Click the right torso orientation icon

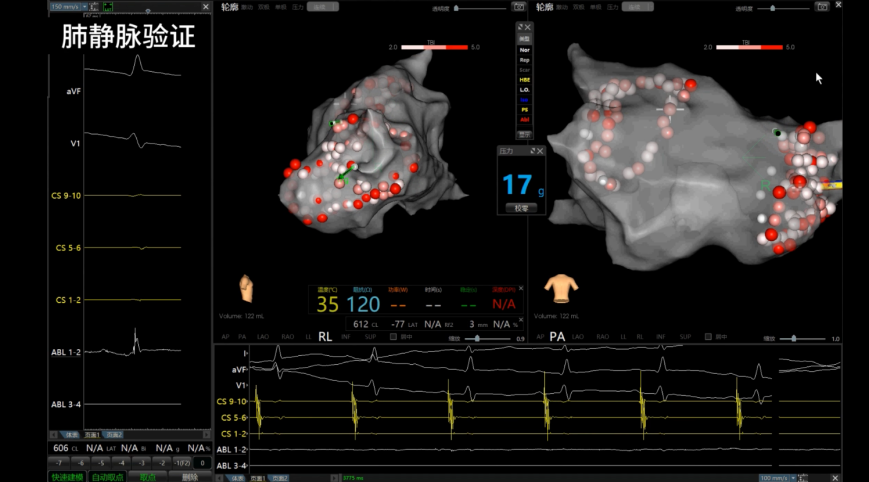coord(562,289)
